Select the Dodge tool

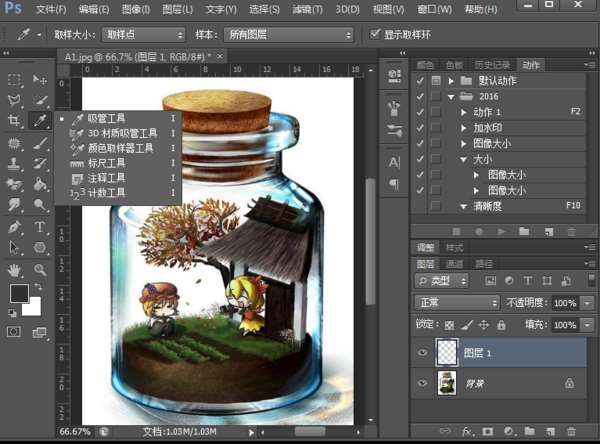coord(40,205)
